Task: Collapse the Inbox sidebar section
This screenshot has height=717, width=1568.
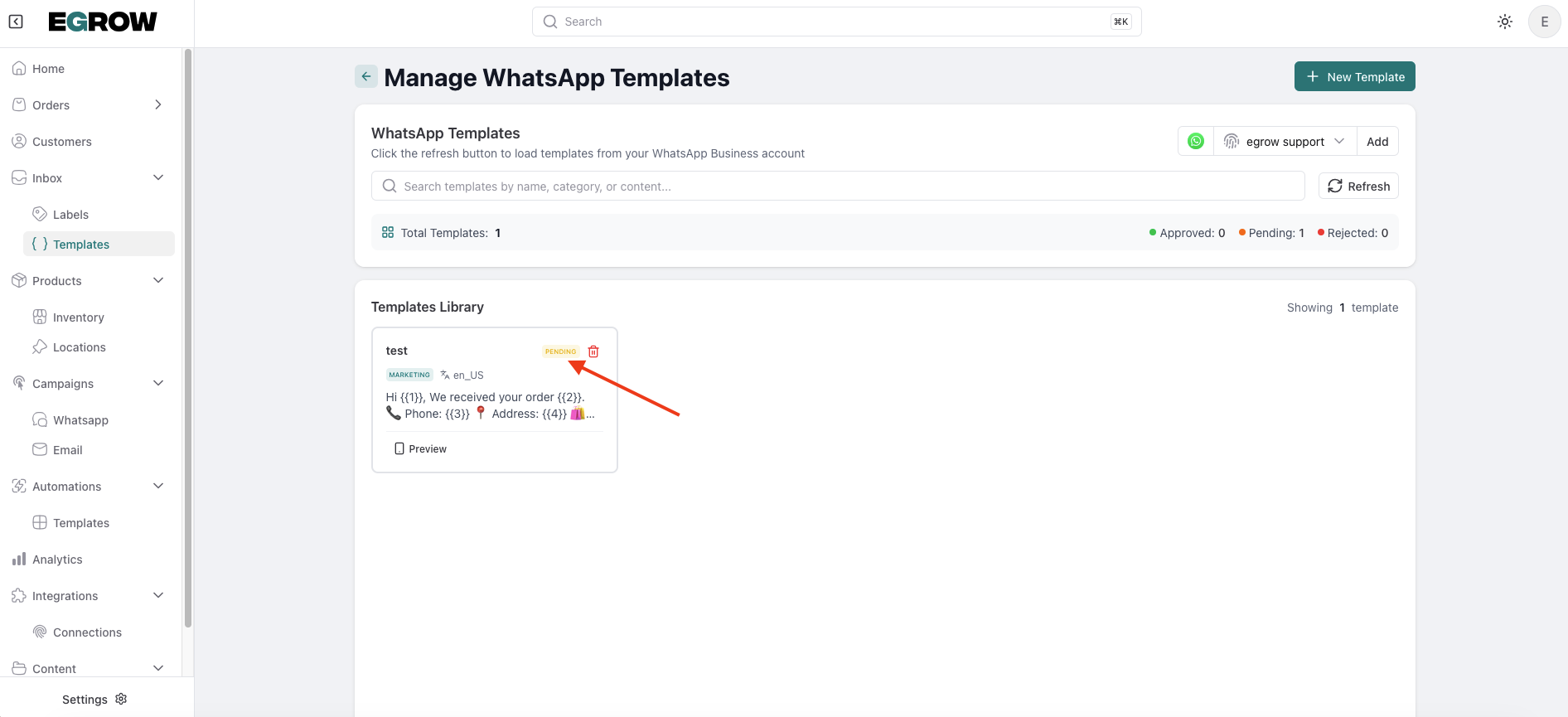Action: (158, 178)
